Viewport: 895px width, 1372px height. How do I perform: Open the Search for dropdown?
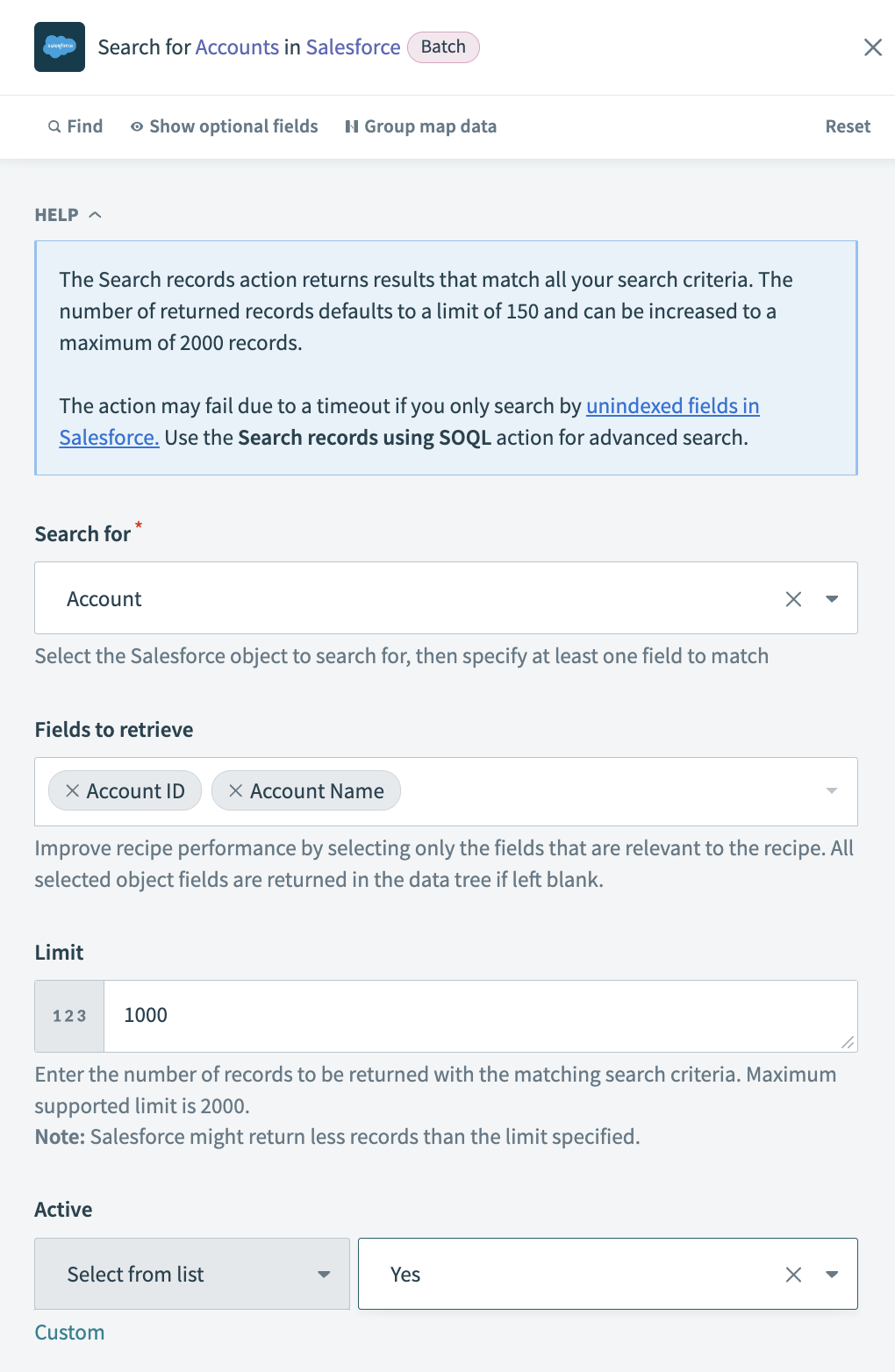831,598
